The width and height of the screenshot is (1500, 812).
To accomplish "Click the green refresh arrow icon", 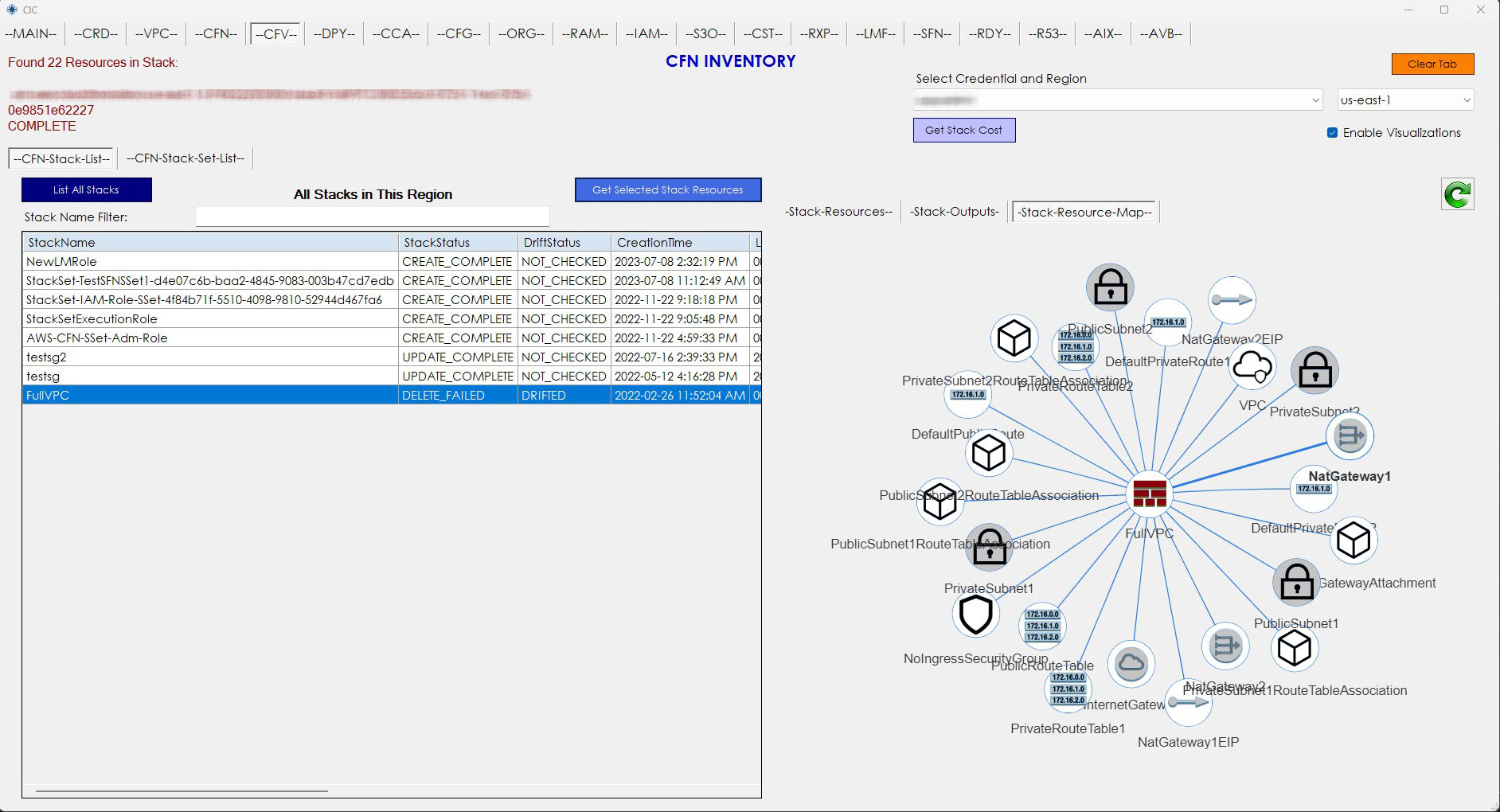I will point(1457,194).
